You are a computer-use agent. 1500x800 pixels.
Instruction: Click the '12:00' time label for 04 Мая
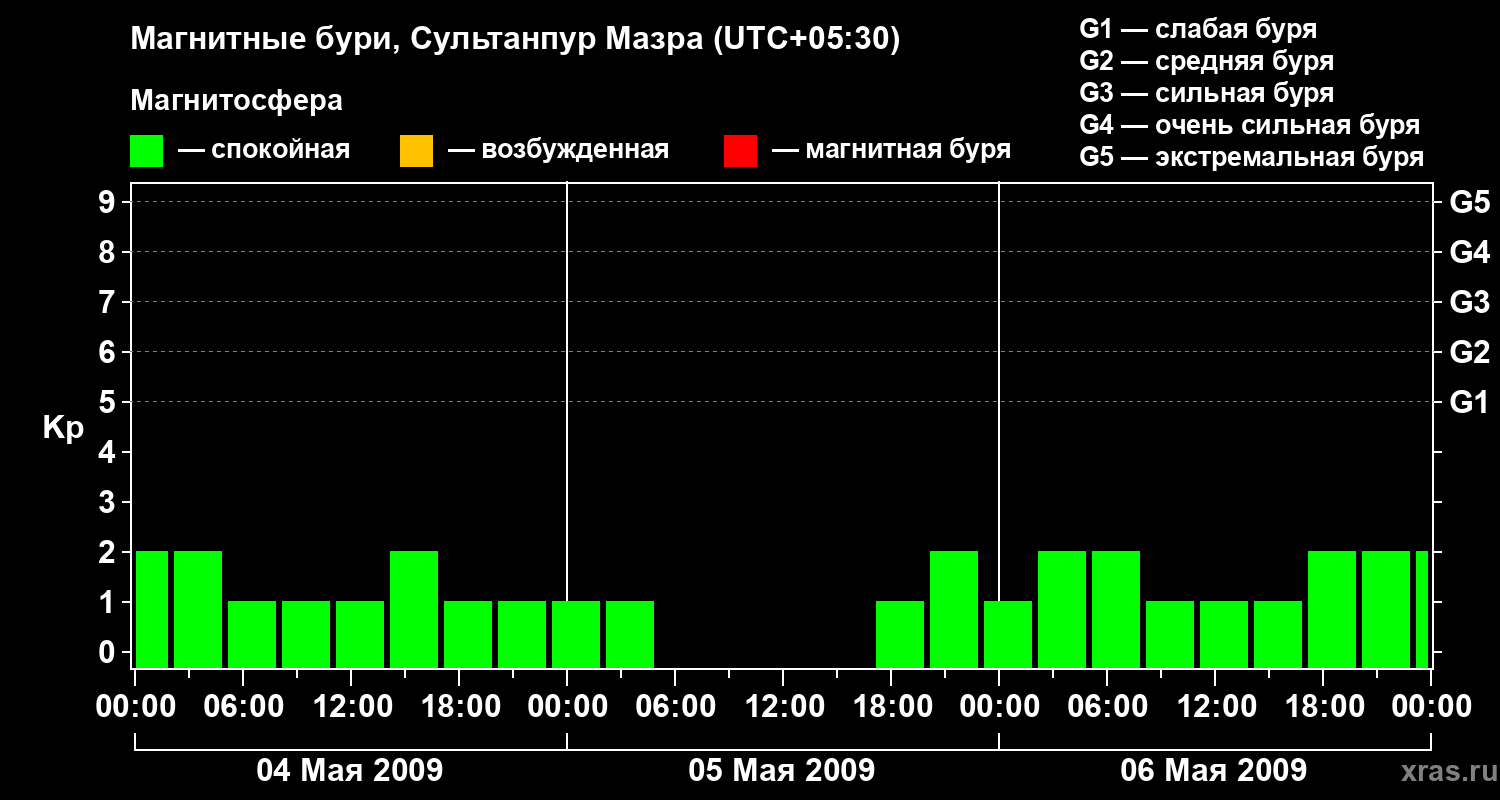(x=351, y=707)
